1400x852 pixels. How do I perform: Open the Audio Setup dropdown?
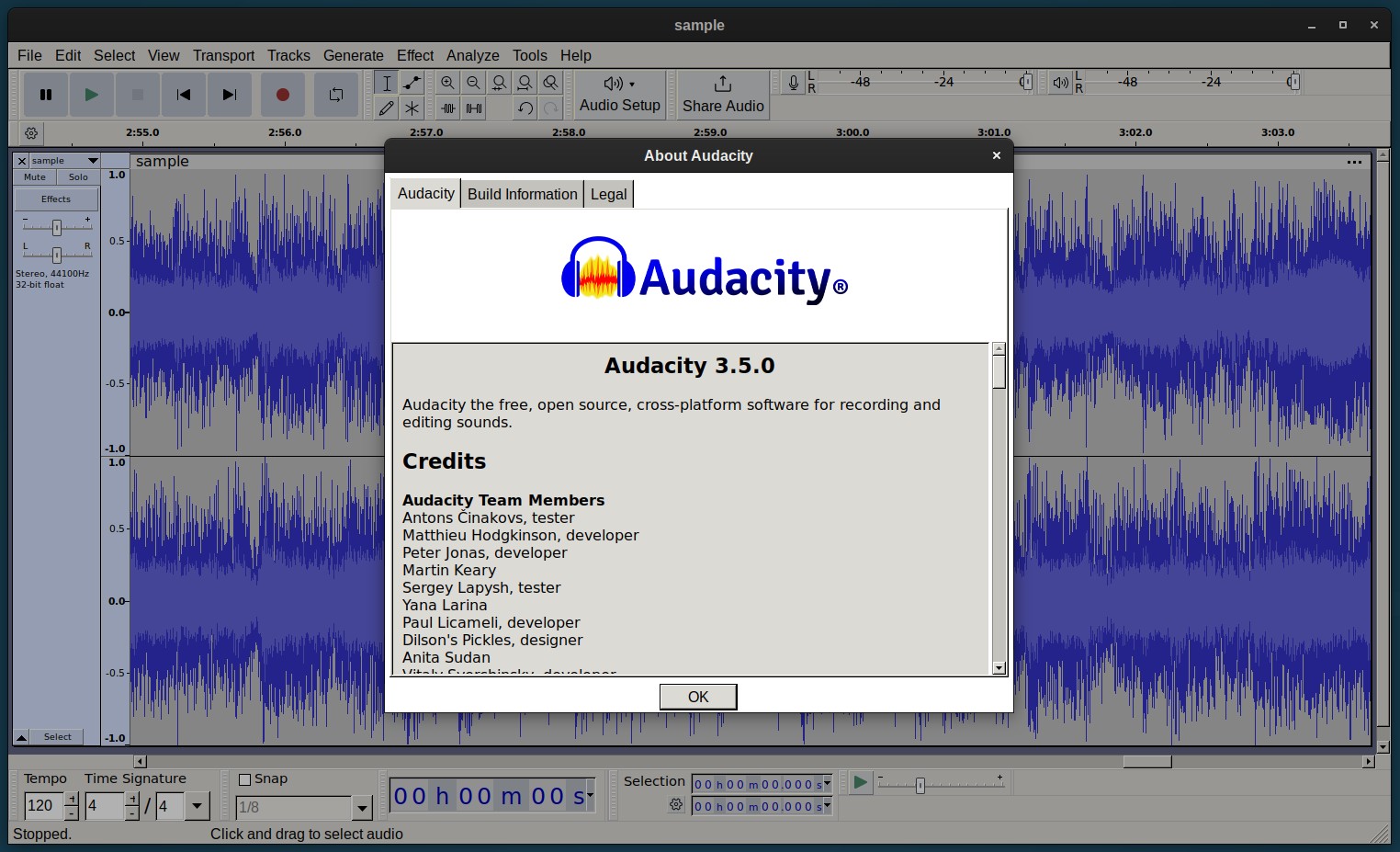point(620,95)
